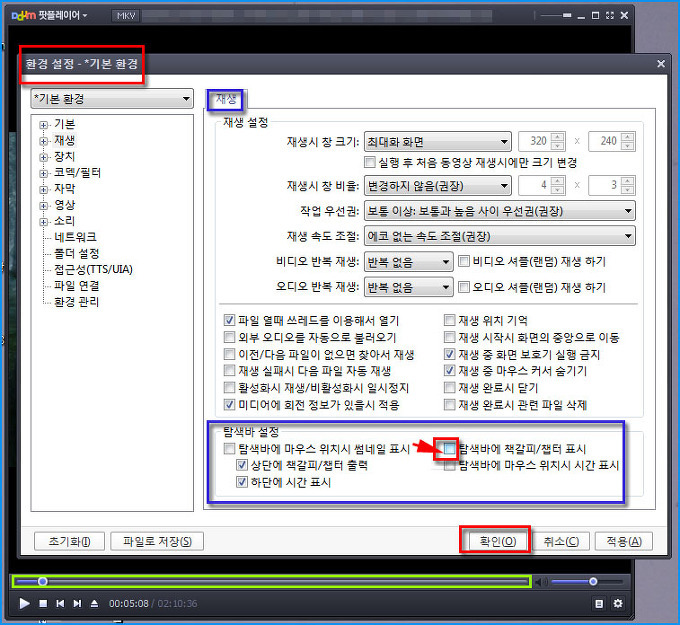Close the preferences dialog with X
Image resolution: width=680 pixels, height=625 pixels.
pos(660,64)
